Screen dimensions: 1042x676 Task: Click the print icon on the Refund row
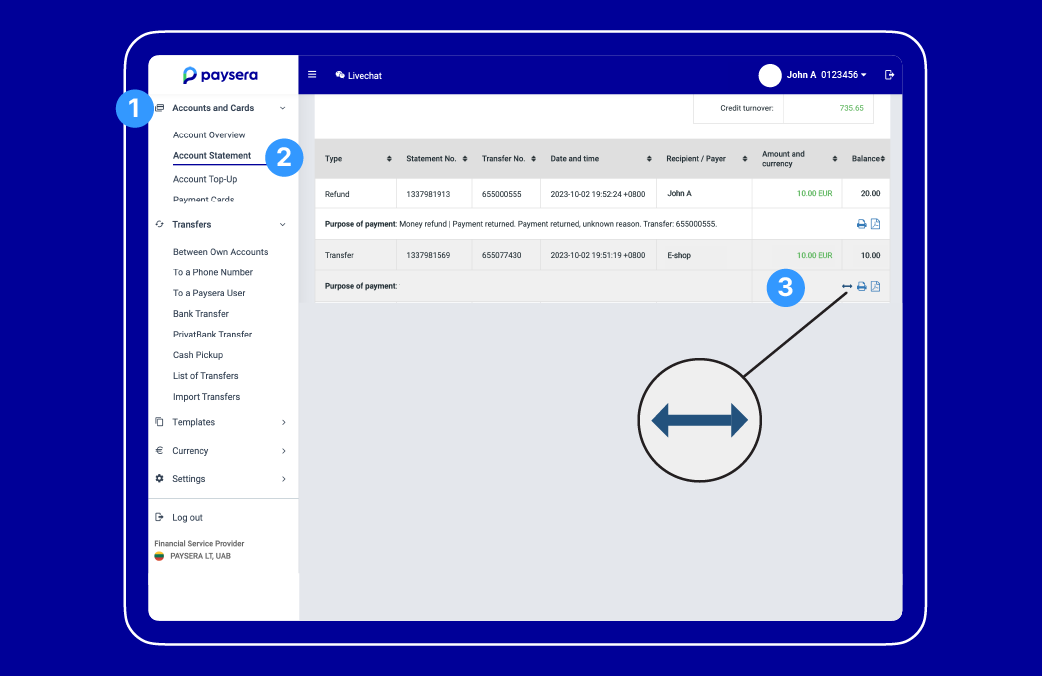861,224
